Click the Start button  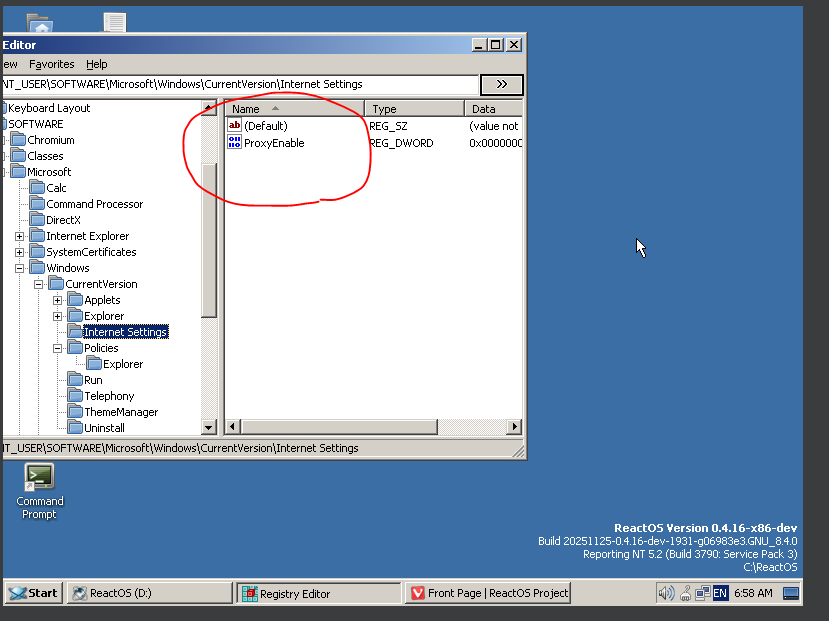tap(33, 593)
